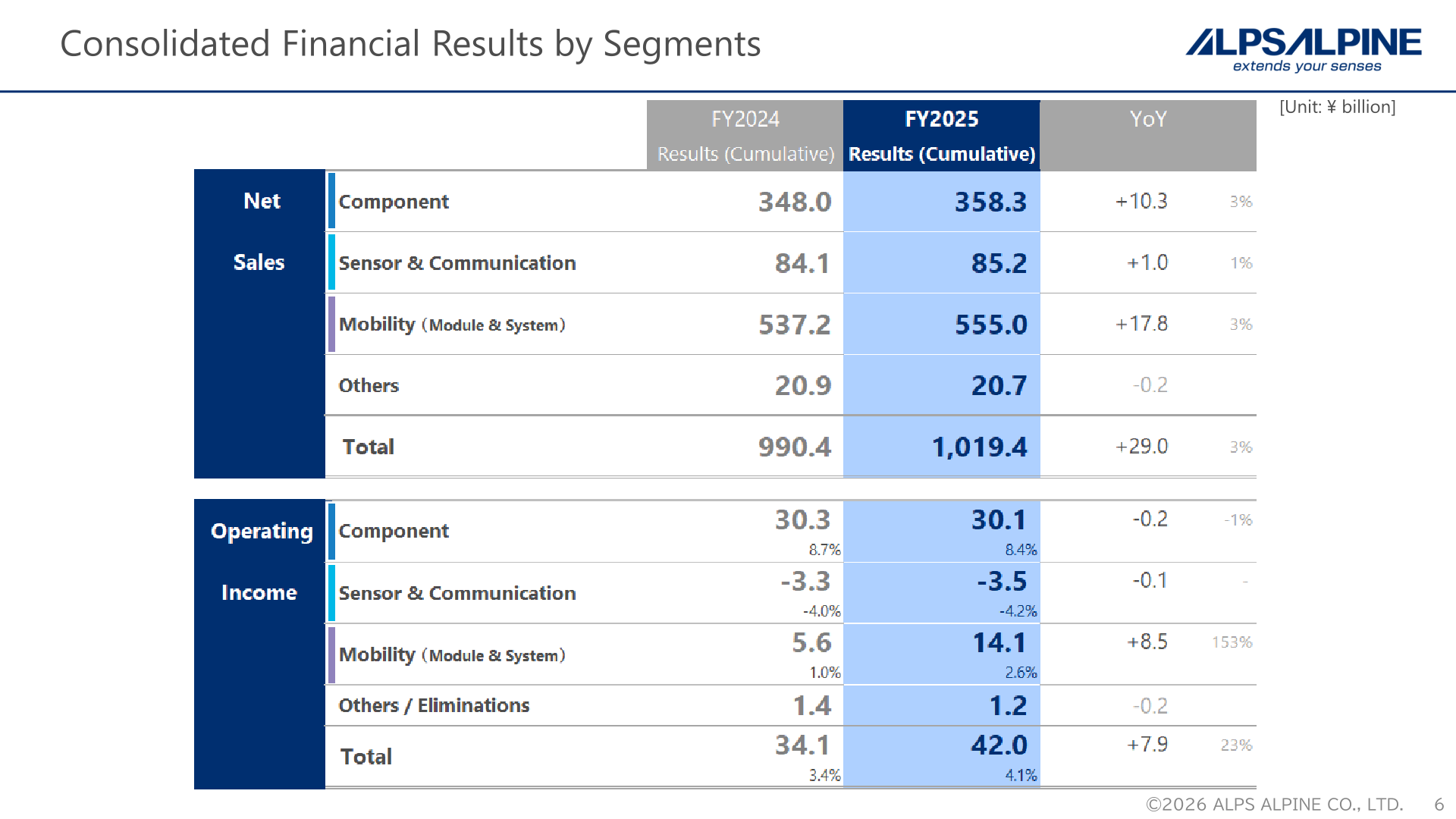Select FY2024 total operating income 34.1
The image size is (1456, 819).
coord(803,745)
